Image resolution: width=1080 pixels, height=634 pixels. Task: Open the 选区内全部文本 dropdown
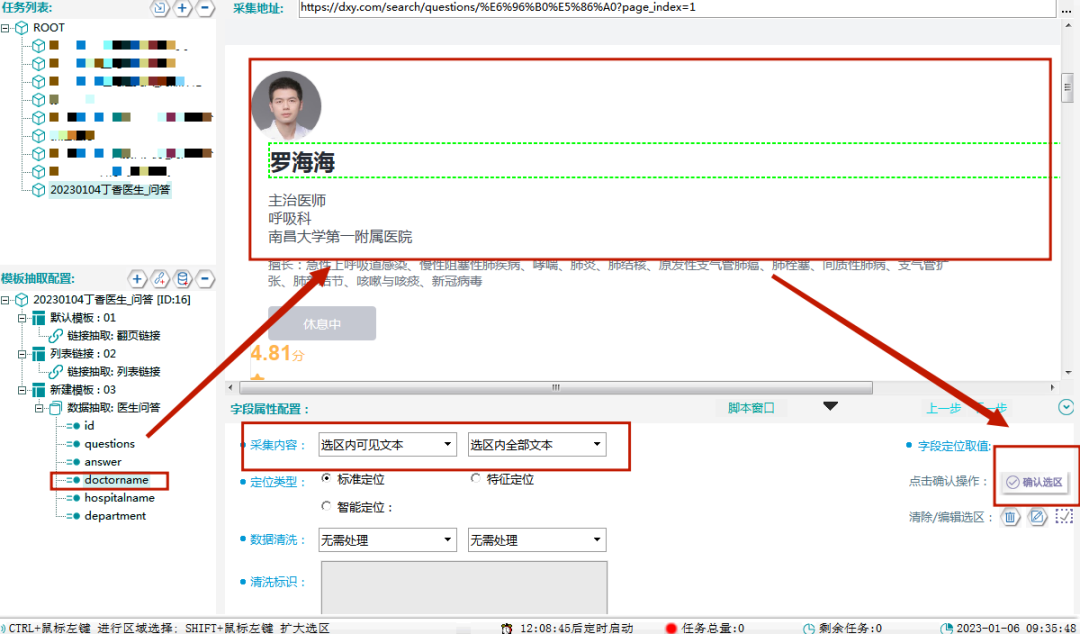pyautogui.click(x=598, y=444)
